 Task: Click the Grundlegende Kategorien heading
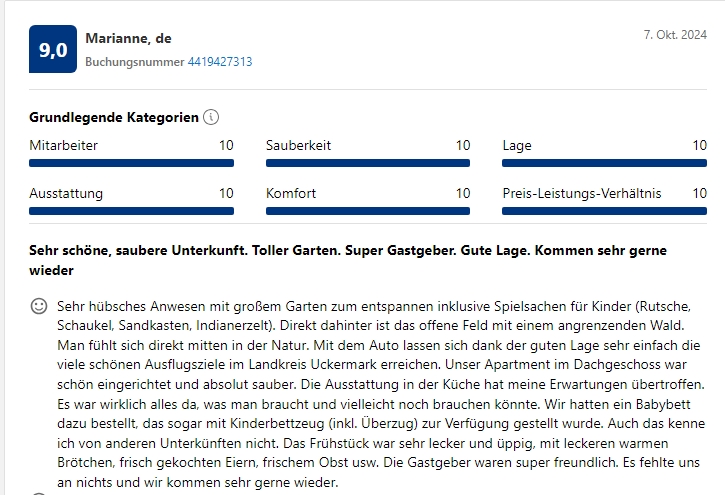(x=114, y=117)
